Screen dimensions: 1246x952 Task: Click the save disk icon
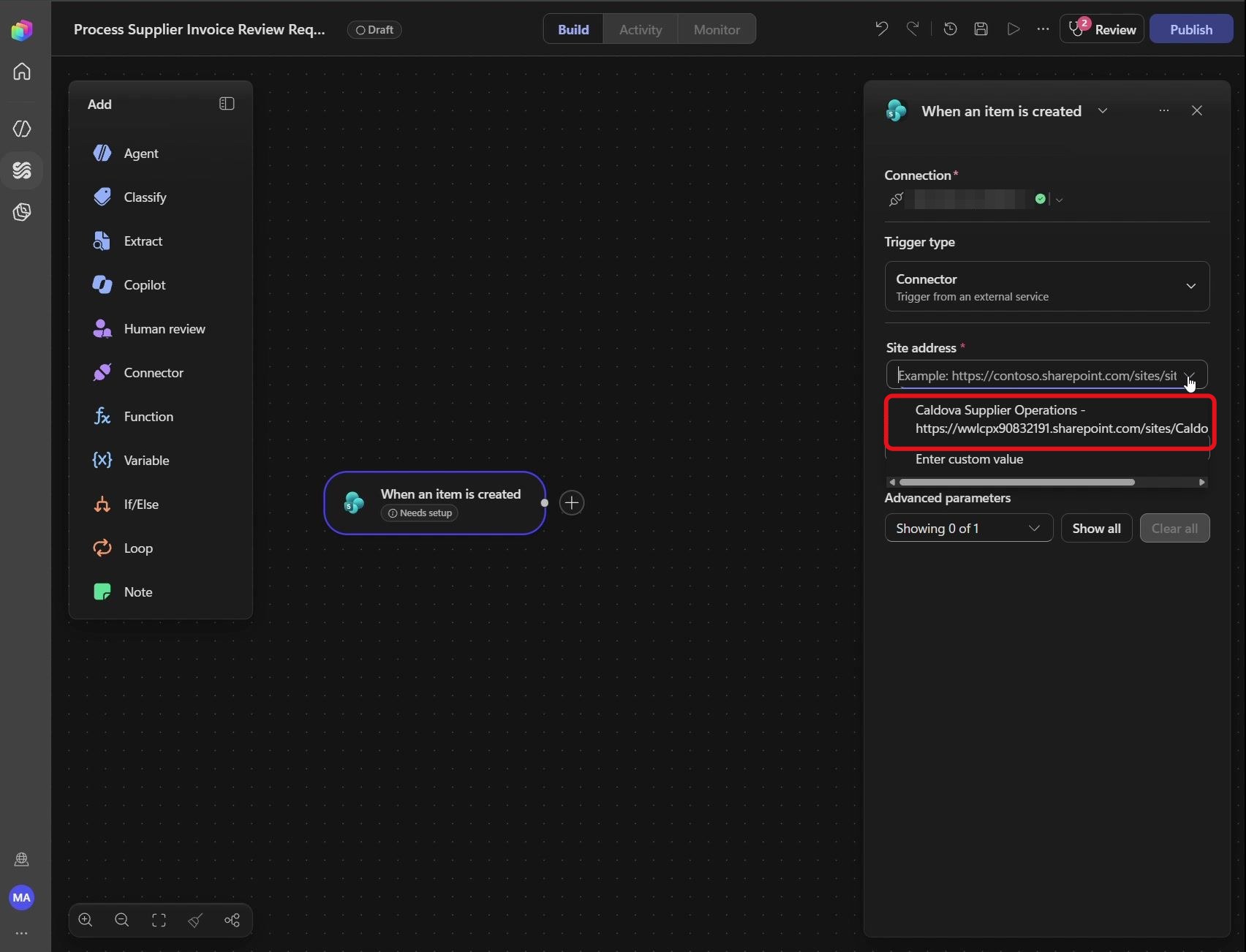(x=981, y=29)
